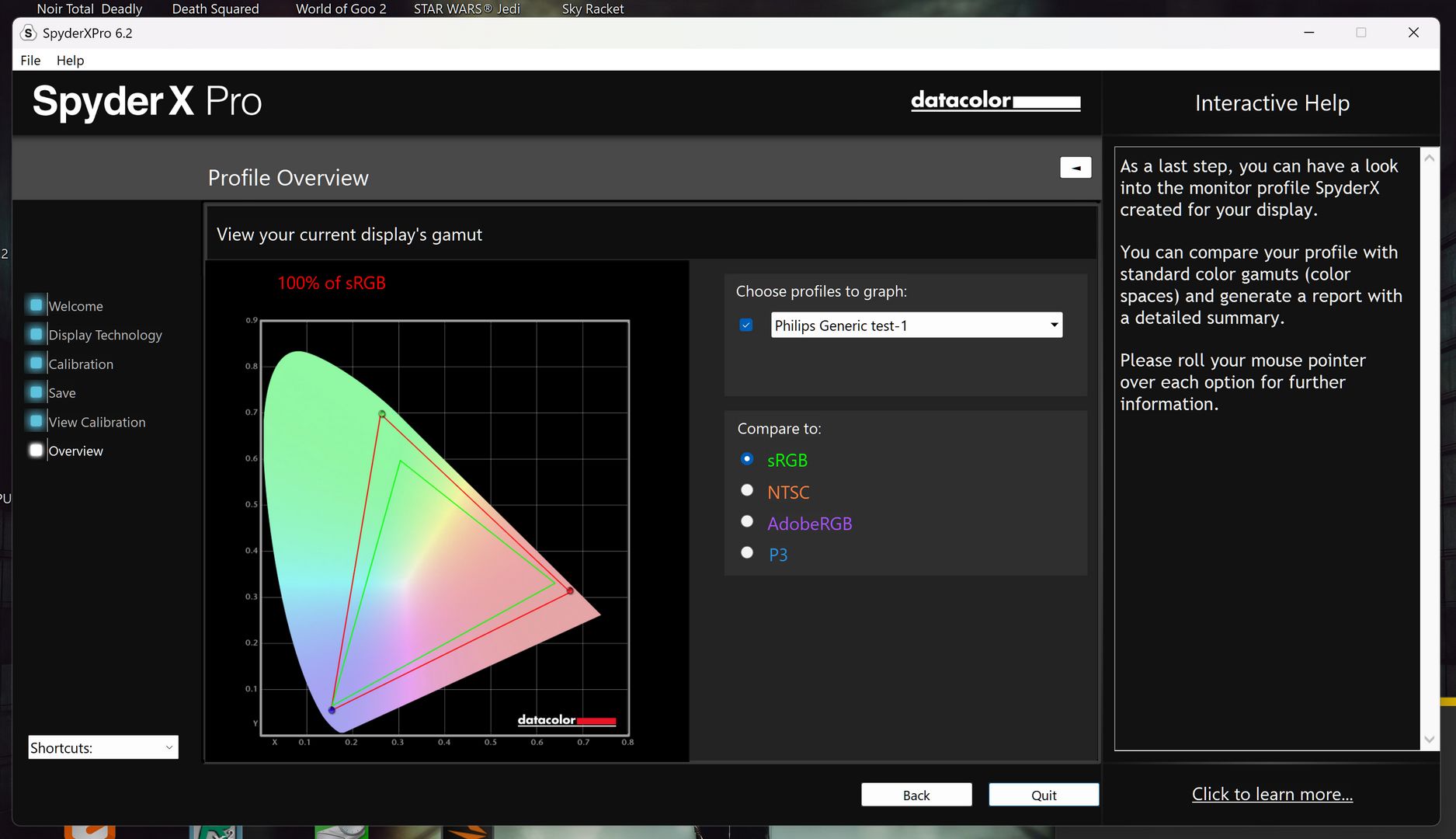Go to the Display Technology step

pos(105,335)
